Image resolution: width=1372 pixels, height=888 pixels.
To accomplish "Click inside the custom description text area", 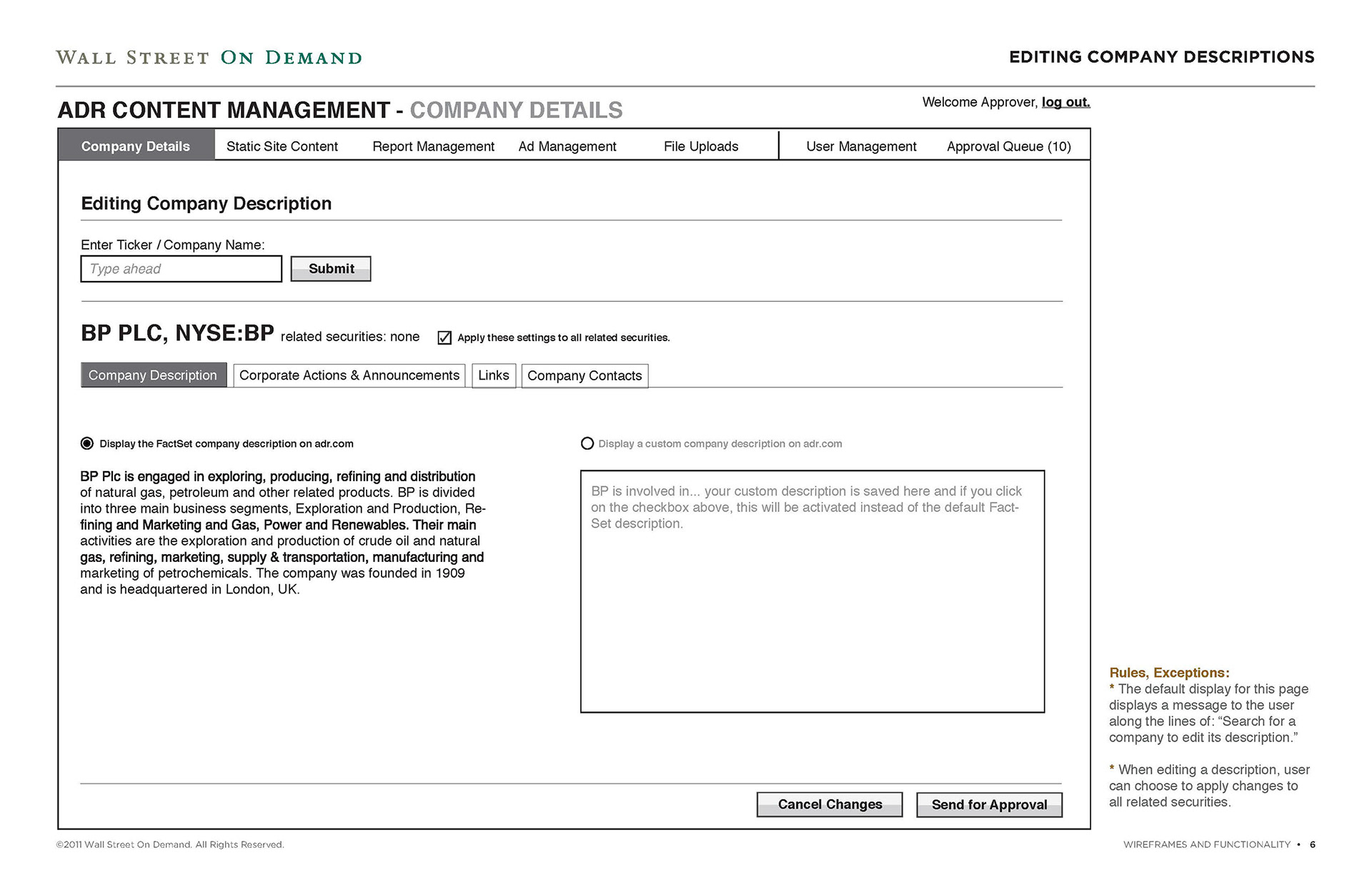I will (x=812, y=591).
